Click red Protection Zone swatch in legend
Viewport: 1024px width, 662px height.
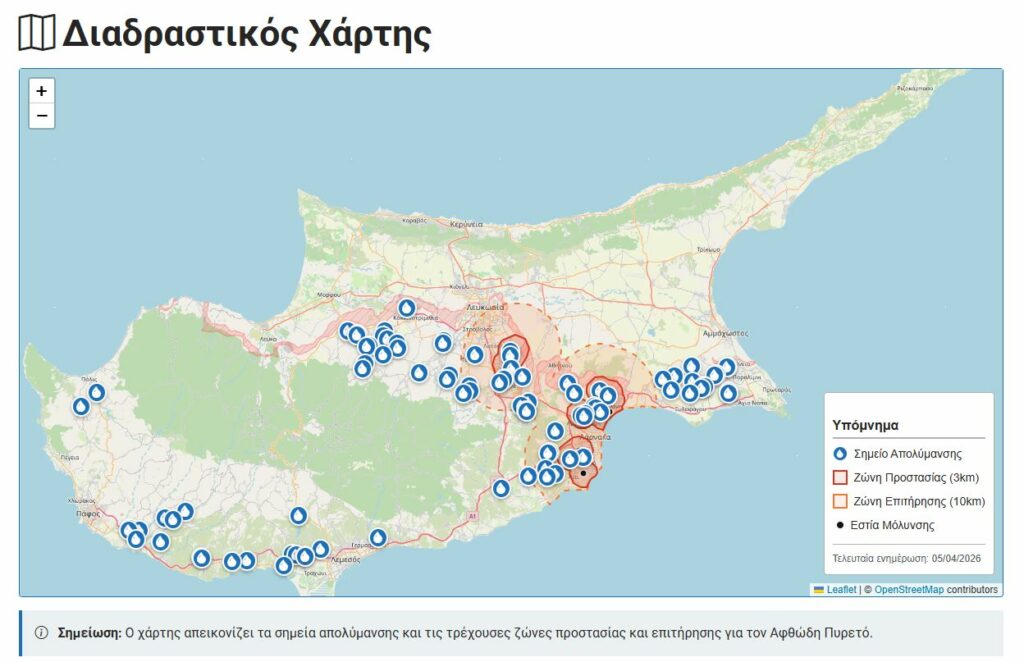[x=840, y=478]
